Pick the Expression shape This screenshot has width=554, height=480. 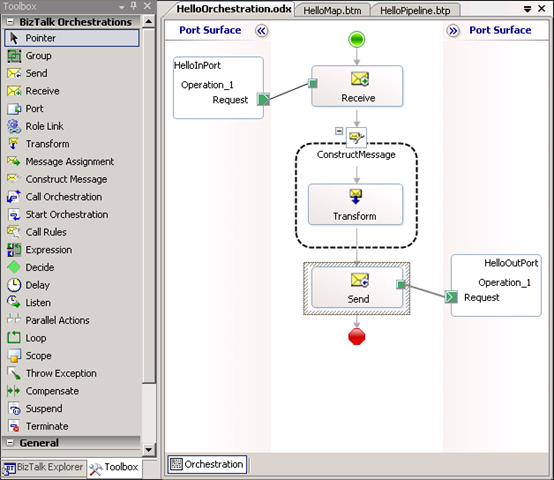click(72, 250)
